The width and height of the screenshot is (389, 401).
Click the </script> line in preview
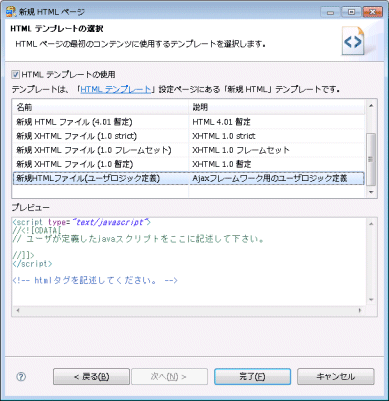coord(32,264)
